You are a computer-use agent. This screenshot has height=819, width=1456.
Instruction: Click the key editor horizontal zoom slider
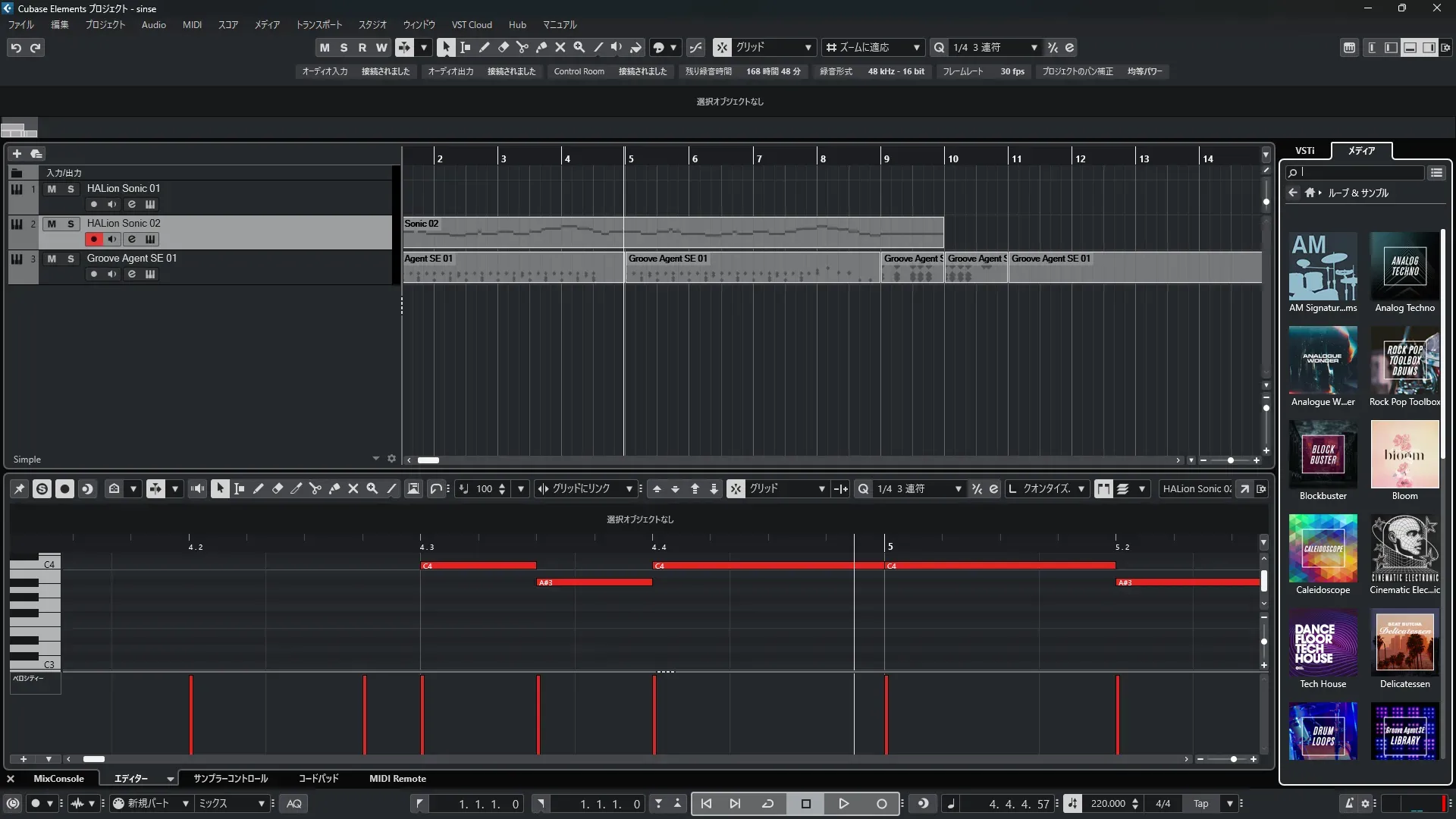1233,759
